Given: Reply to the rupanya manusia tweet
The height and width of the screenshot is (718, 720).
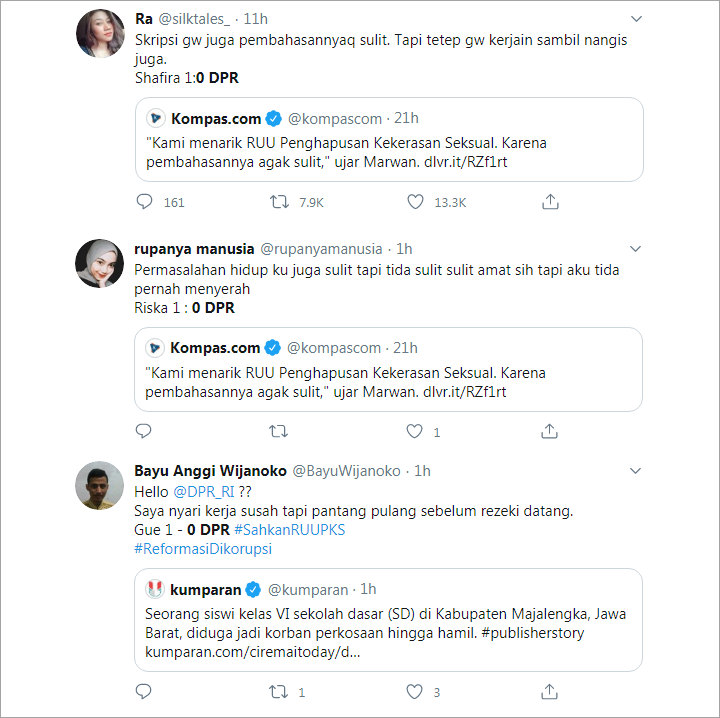Looking at the screenshot, I should [143, 431].
